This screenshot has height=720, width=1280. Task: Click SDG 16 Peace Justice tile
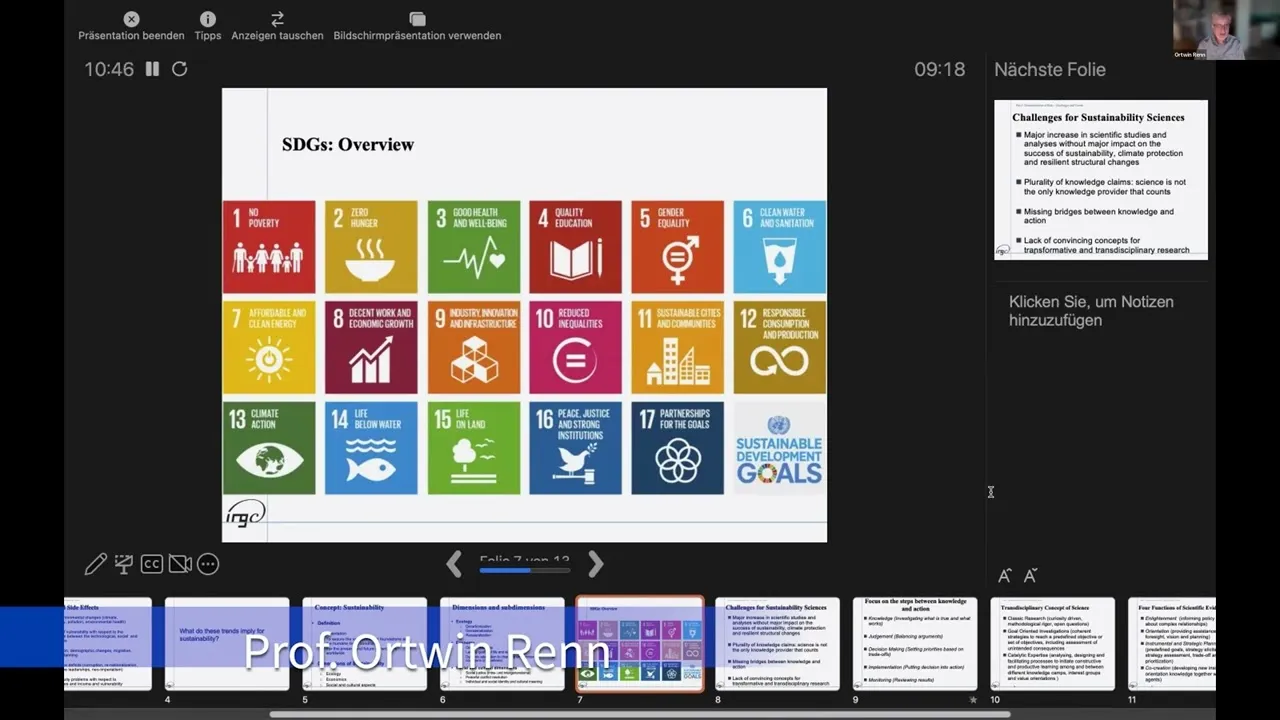pyautogui.click(x=575, y=448)
